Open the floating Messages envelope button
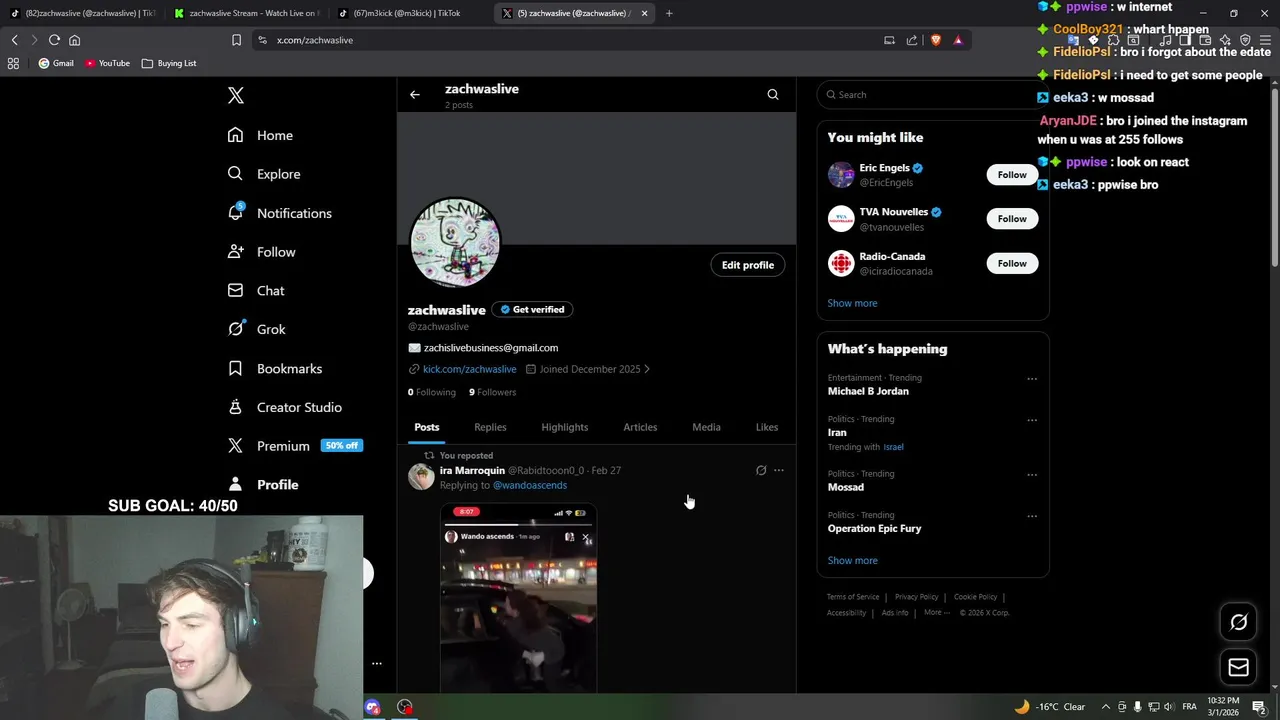 tap(1238, 667)
